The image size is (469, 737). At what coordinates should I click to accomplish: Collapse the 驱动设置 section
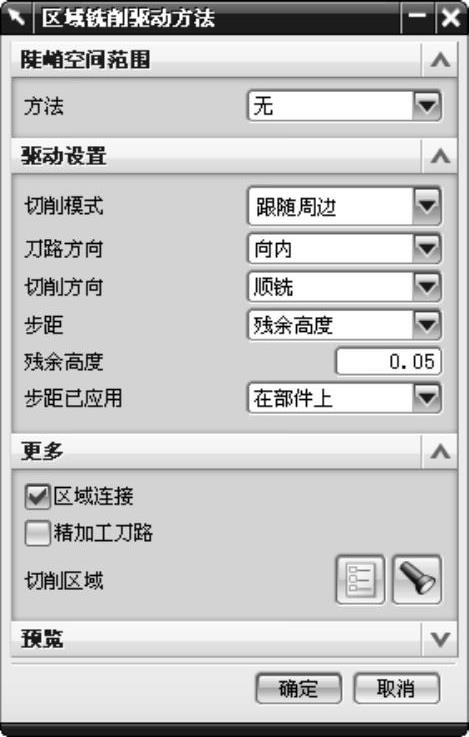pyautogui.click(x=440, y=156)
